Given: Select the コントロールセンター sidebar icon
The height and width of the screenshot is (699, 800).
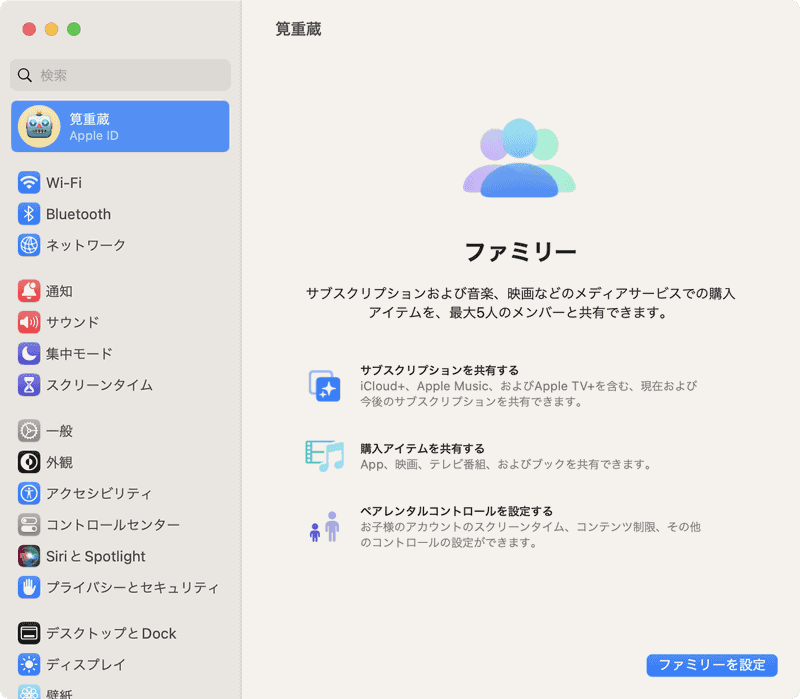Looking at the screenshot, I should pos(29,523).
